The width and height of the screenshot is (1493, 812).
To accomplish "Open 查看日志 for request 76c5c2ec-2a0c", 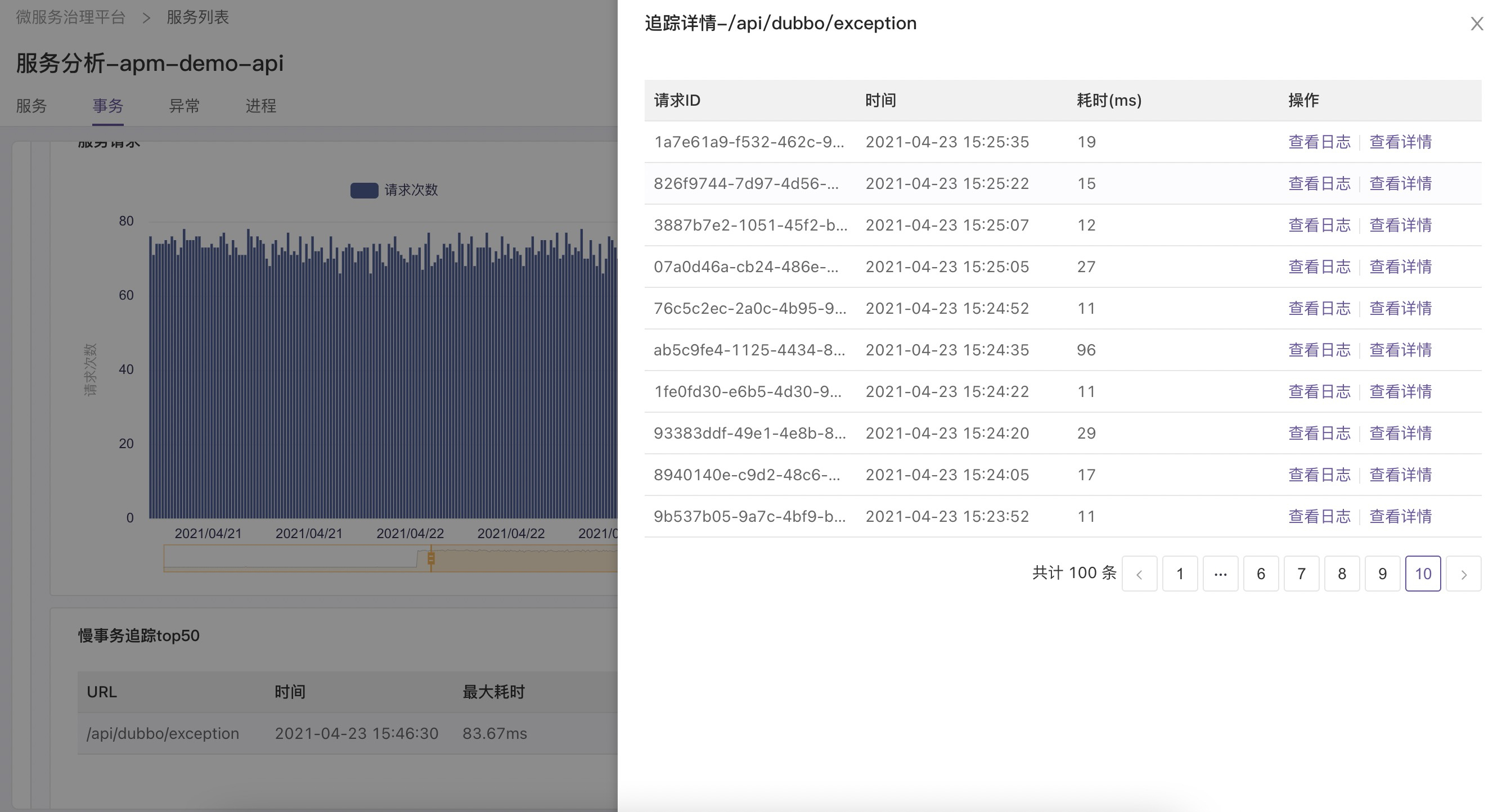I will tap(1320, 308).
